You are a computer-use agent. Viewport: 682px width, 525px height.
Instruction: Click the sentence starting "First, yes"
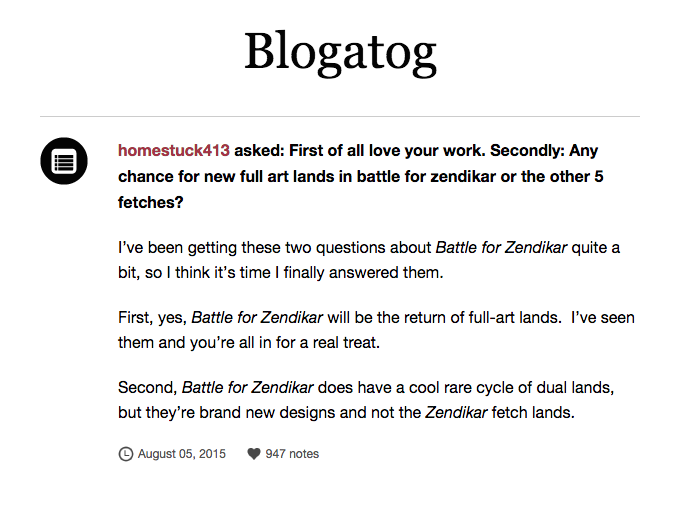pyautogui.click(x=376, y=330)
